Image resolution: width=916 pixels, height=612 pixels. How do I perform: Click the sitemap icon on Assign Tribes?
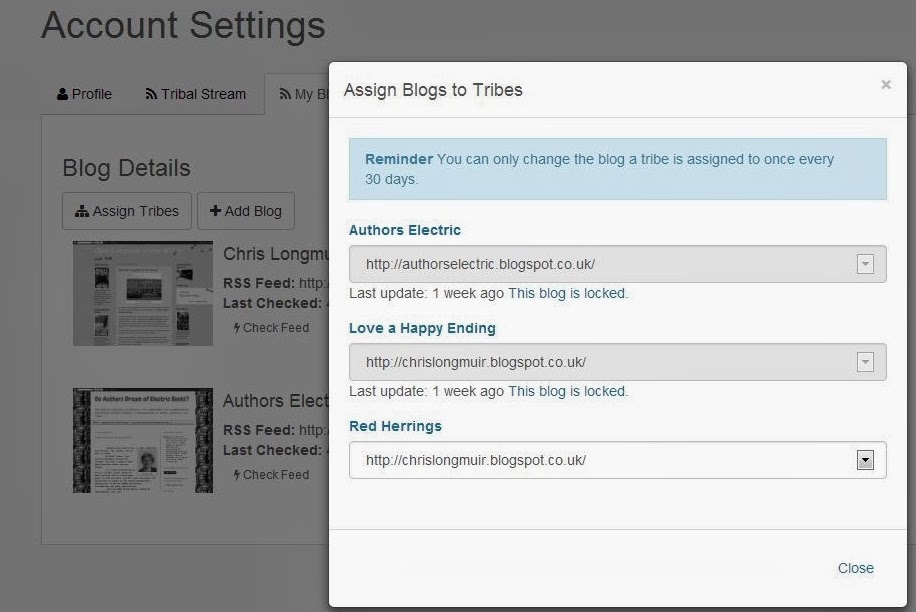(82, 211)
